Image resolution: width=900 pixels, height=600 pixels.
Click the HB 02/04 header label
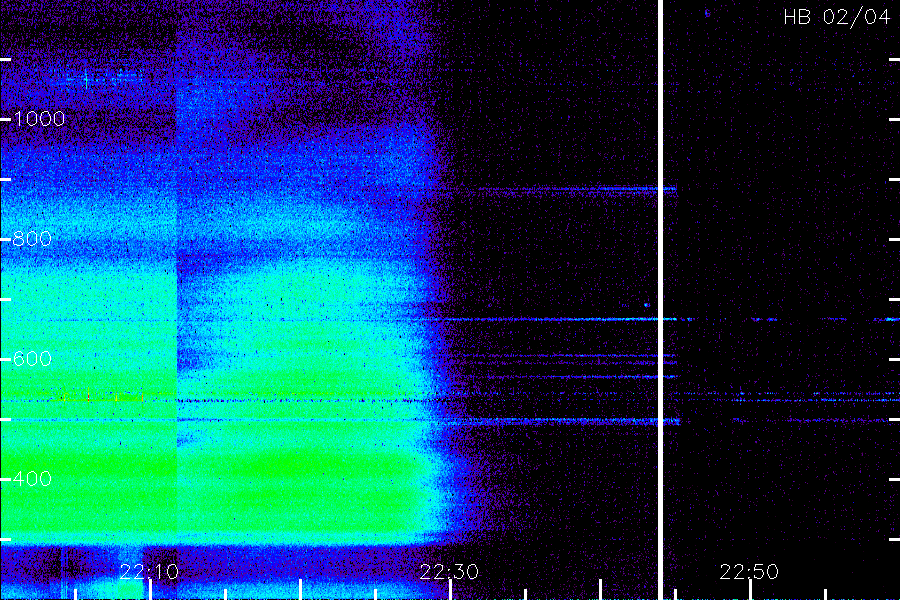coord(836,17)
